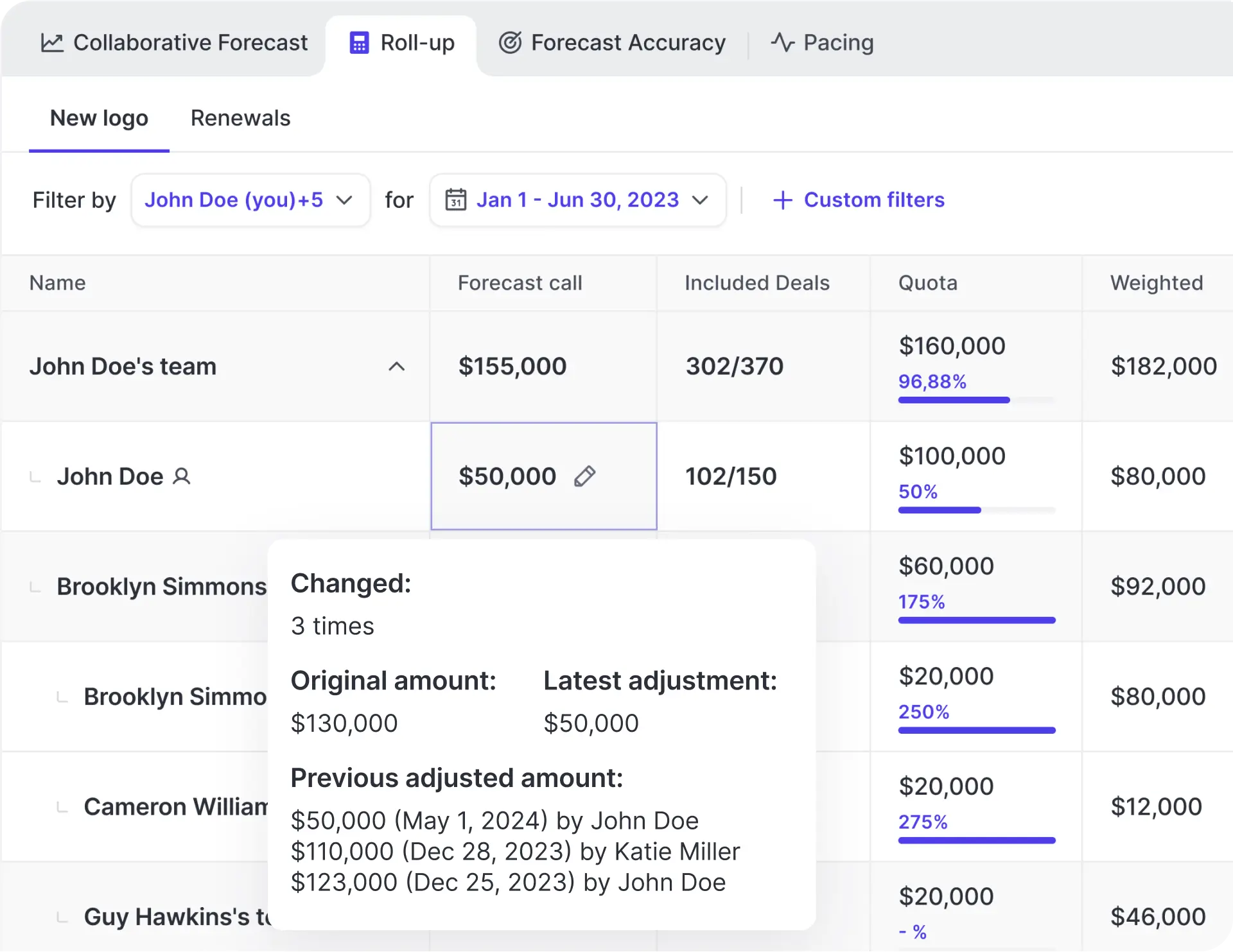1233x952 pixels.
Task: Open the Jan 1 - Jun 30, 2023 date dropdown
Action: point(577,200)
